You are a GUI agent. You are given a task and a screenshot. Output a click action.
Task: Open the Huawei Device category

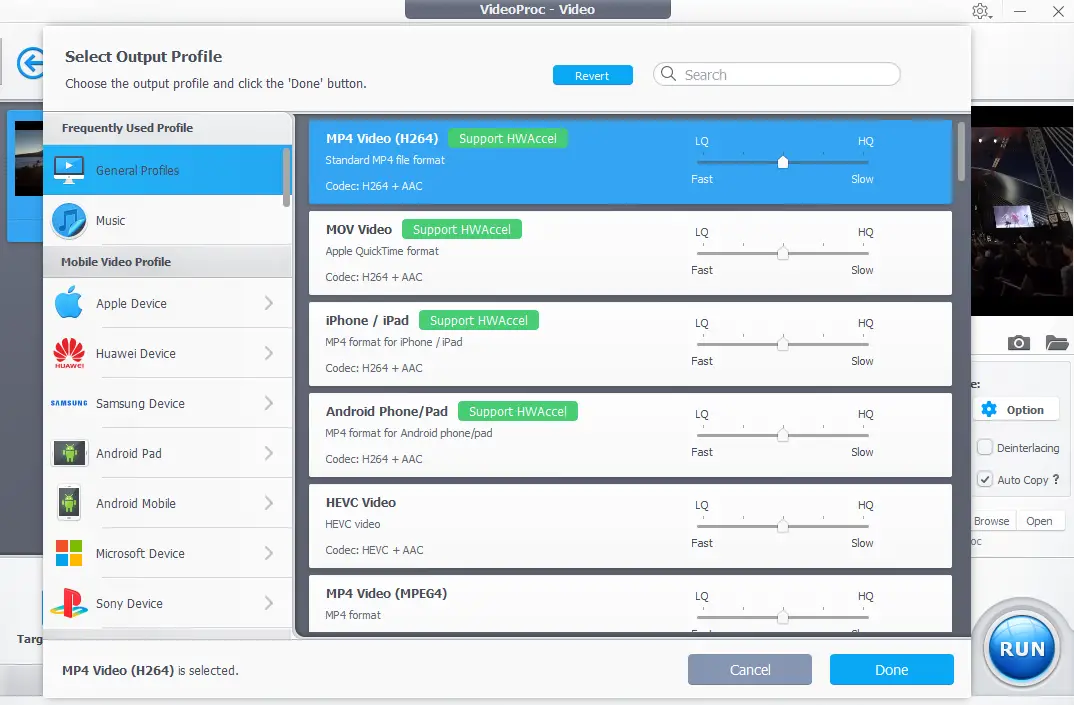[168, 353]
